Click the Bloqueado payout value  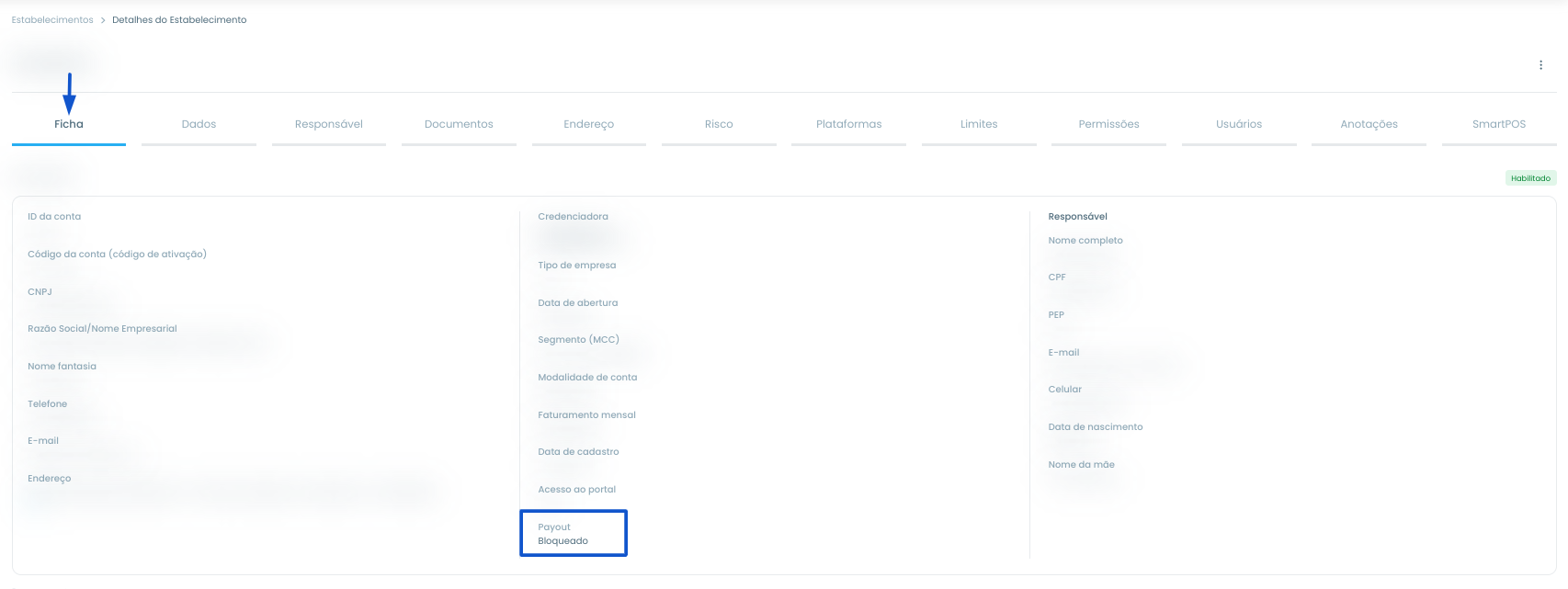[562, 541]
